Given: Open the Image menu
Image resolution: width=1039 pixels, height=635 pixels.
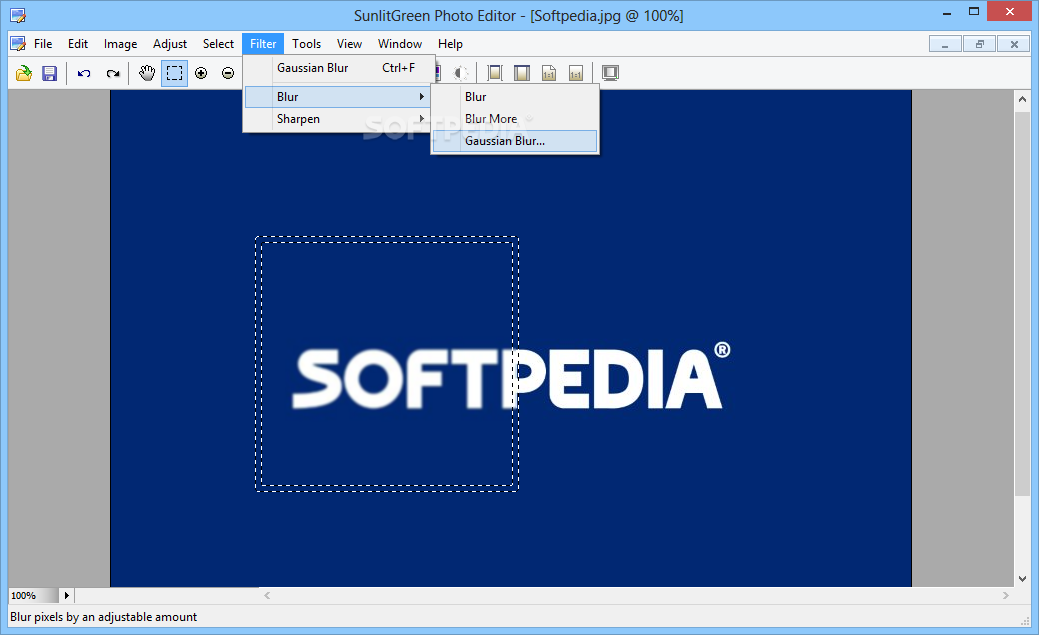Looking at the screenshot, I should pyautogui.click(x=120, y=44).
